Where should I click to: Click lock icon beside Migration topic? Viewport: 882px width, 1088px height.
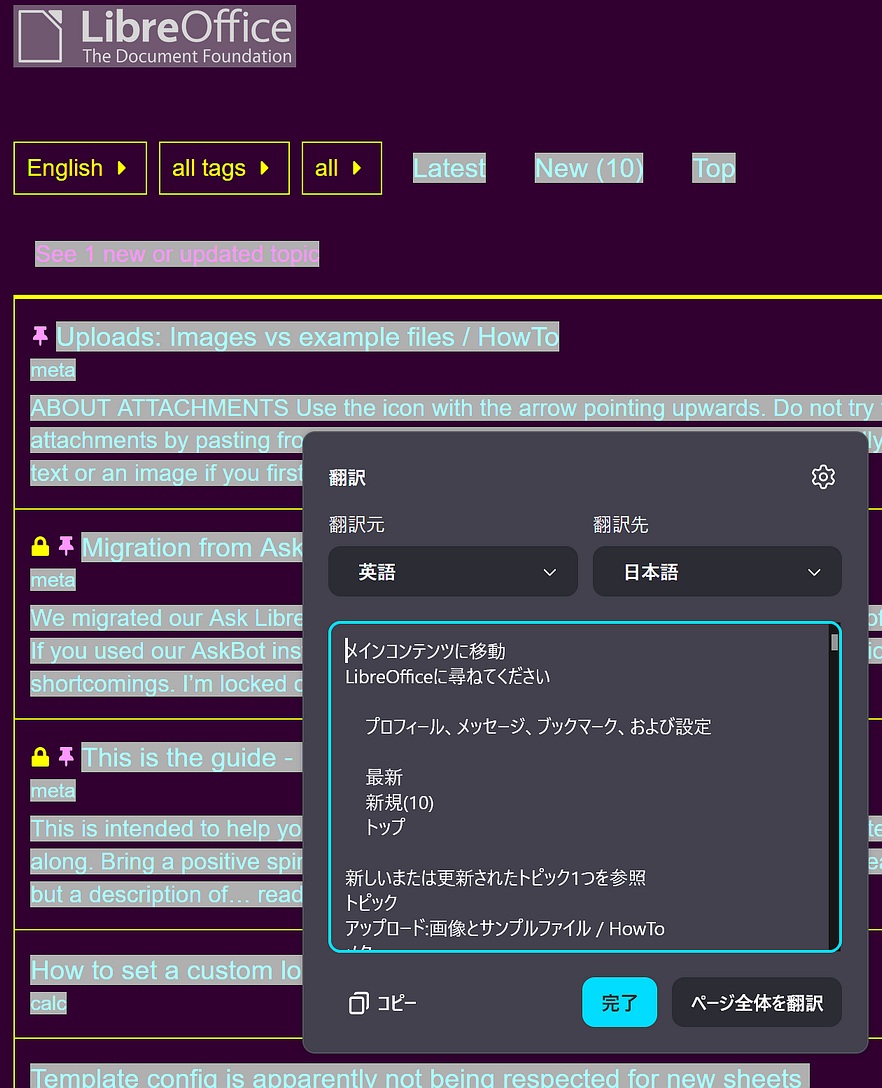(40, 547)
